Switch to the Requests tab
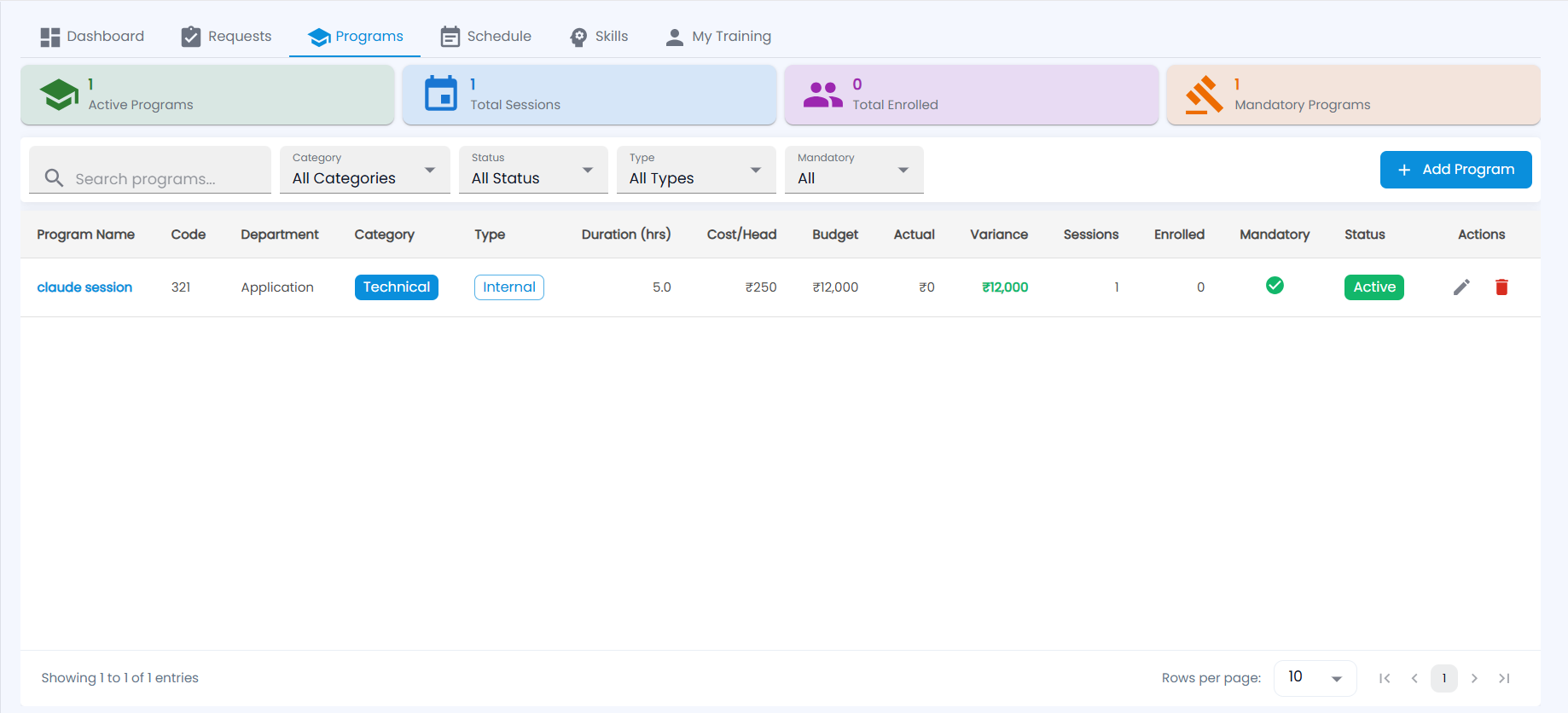1568x713 pixels. point(226,37)
